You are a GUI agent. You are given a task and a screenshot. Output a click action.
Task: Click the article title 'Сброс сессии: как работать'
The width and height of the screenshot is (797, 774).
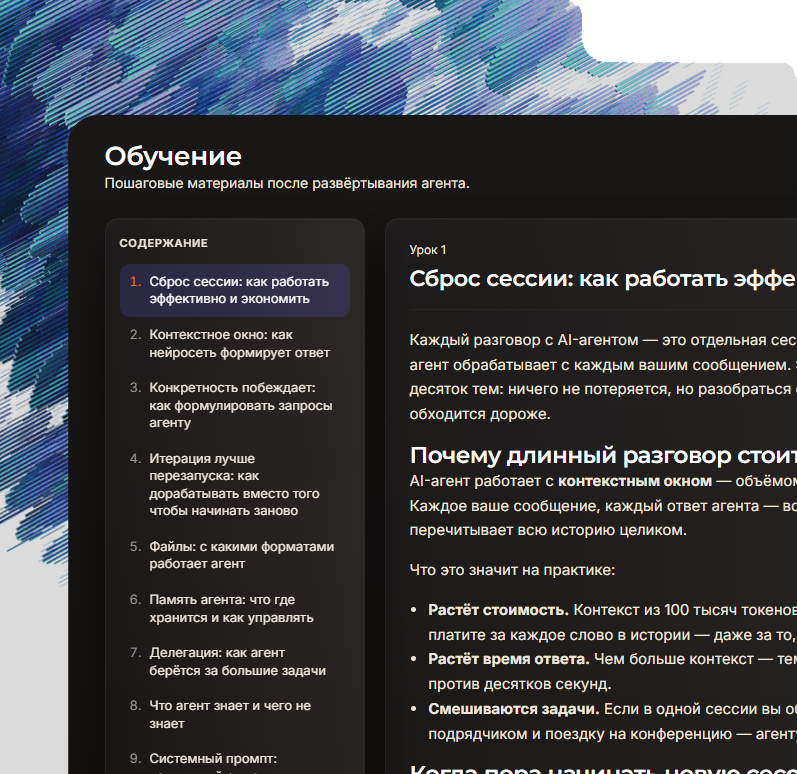[x=603, y=278]
